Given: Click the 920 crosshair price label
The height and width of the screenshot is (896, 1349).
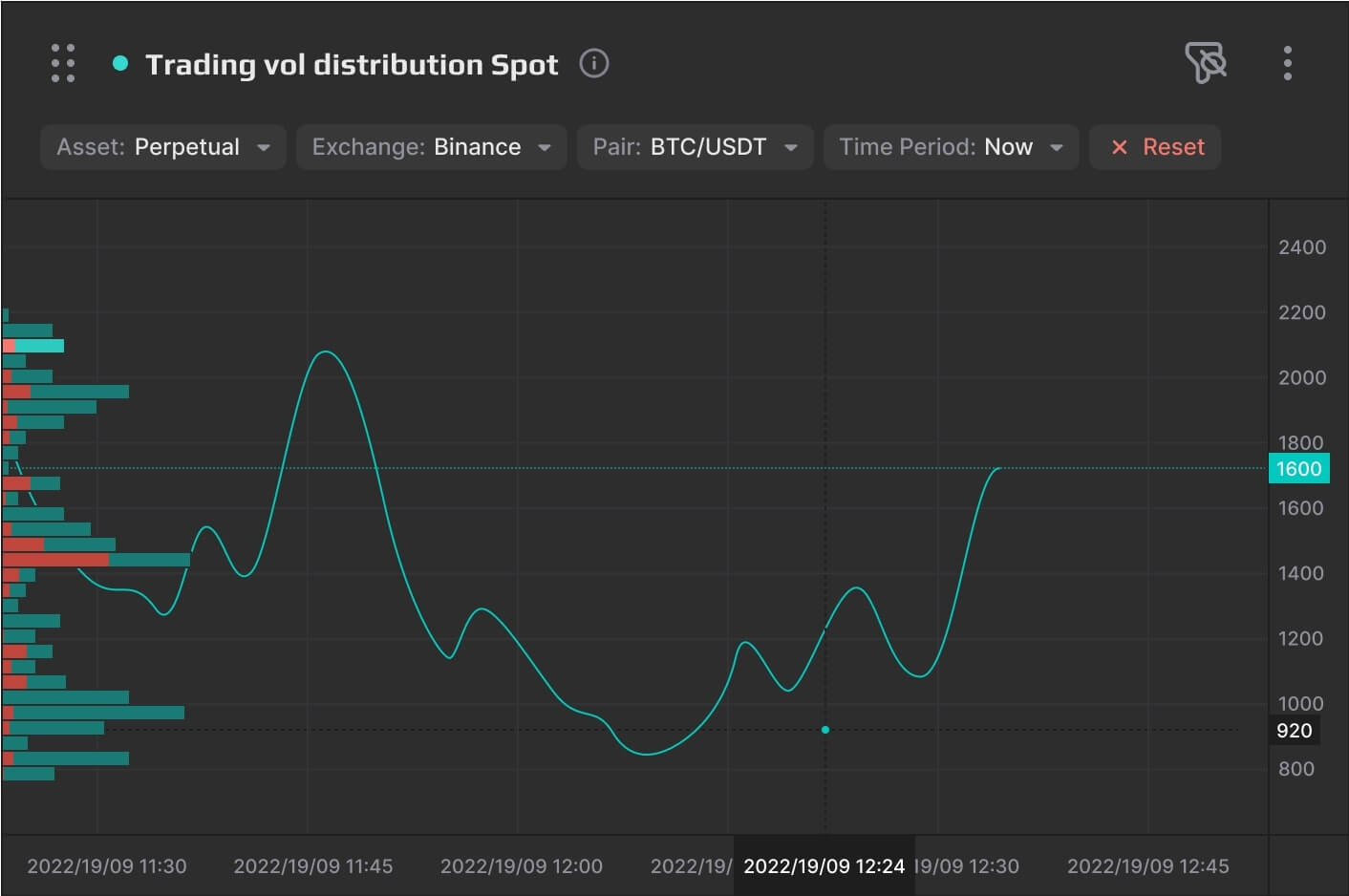Looking at the screenshot, I should pos(1295,731).
